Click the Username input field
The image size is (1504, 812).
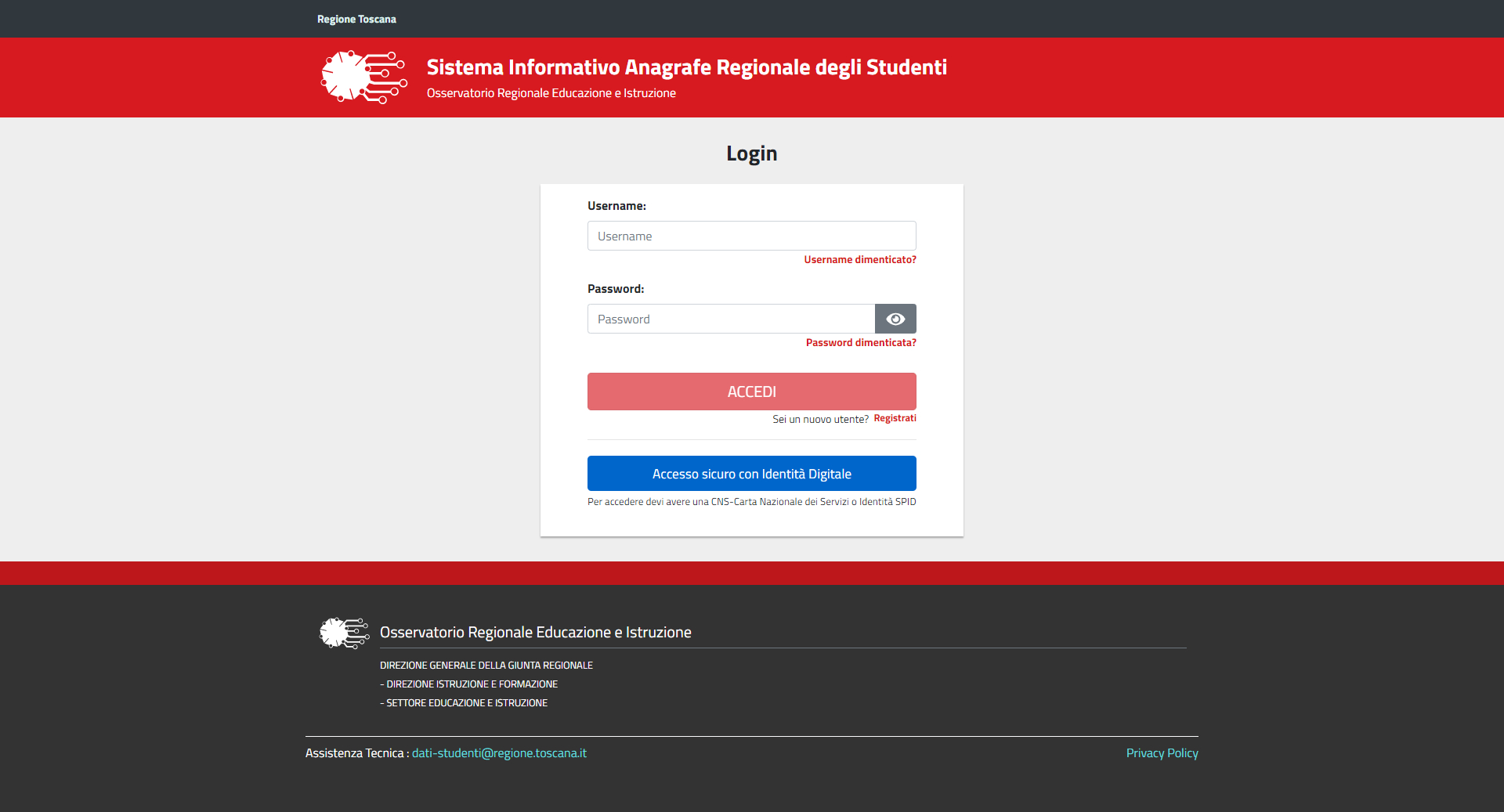click(x=751, y=236)
